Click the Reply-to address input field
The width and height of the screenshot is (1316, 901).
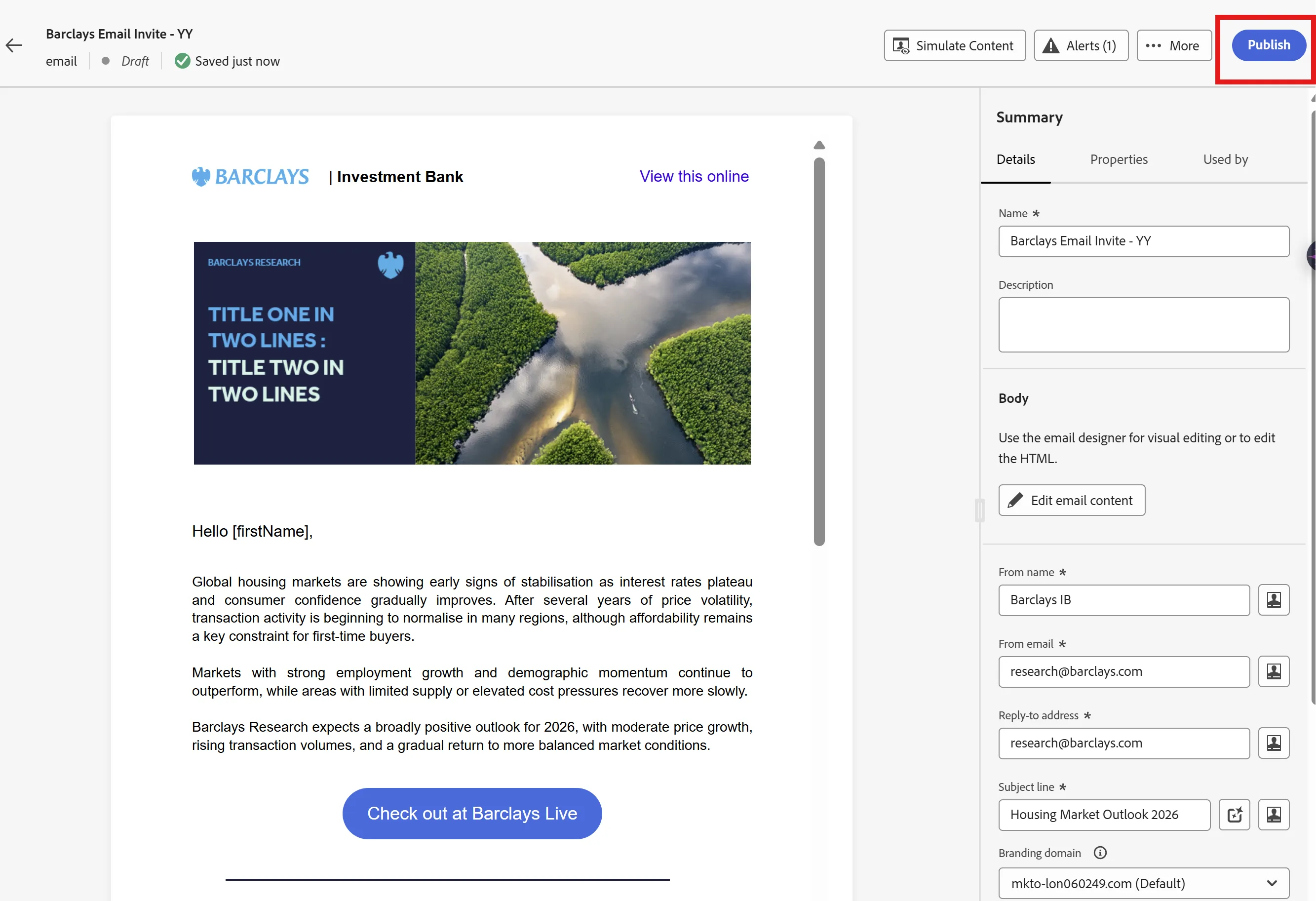tap(1123, 743)
